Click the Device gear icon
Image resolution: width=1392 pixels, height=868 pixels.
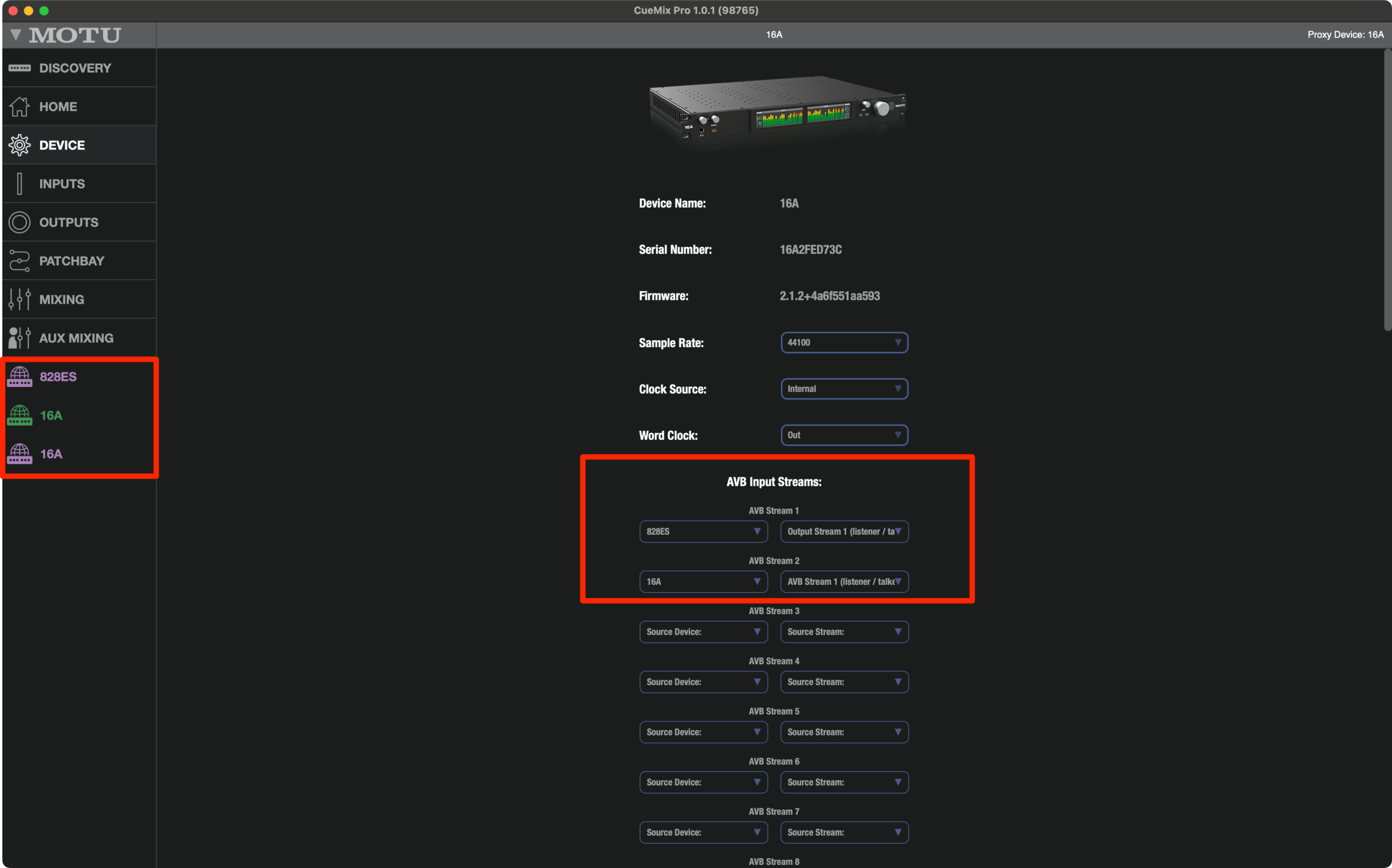pos(20,145)
